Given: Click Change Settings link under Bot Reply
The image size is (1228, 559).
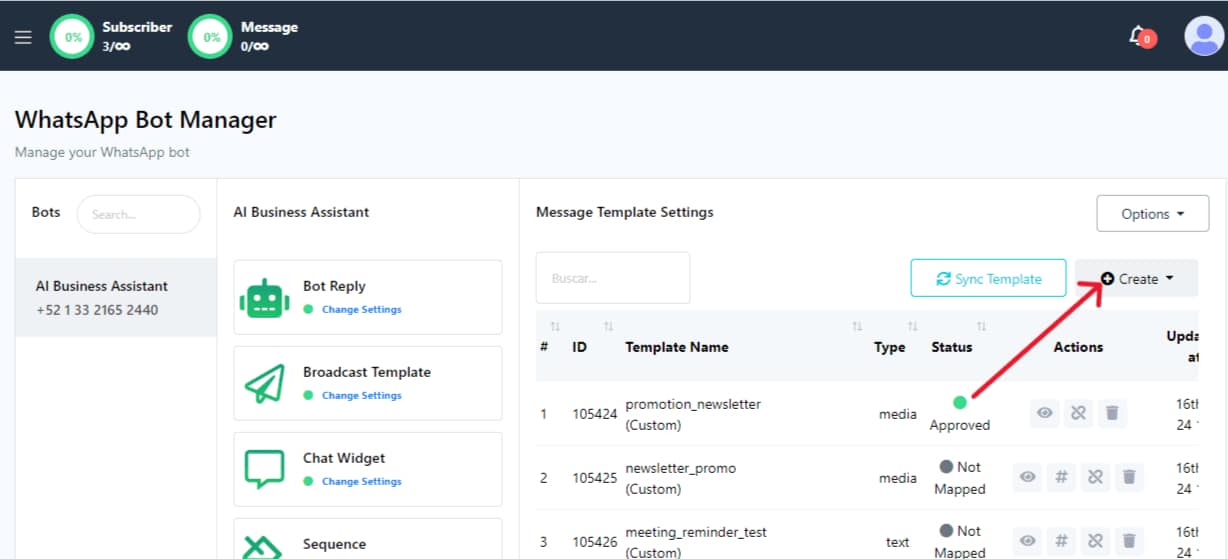Looking at the screenshot, I should coord(361,310).
